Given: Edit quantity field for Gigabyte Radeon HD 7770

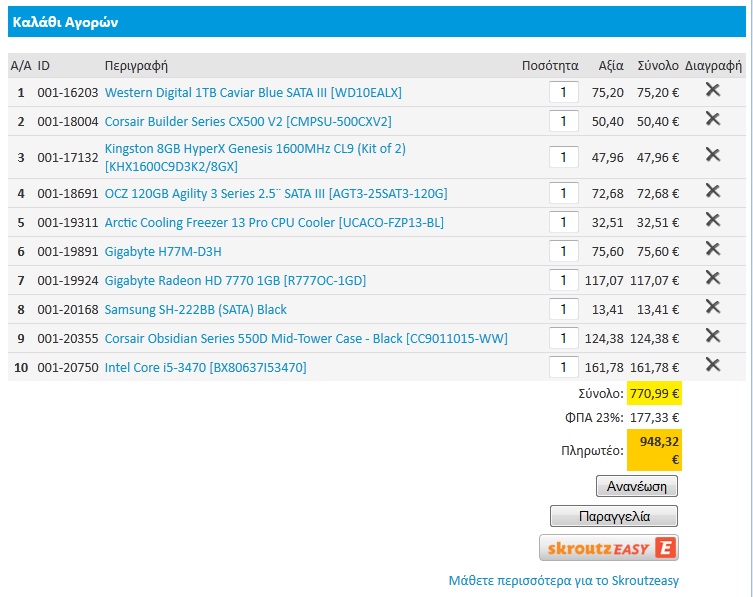Looking at the screenshot, I should [564, 280].
